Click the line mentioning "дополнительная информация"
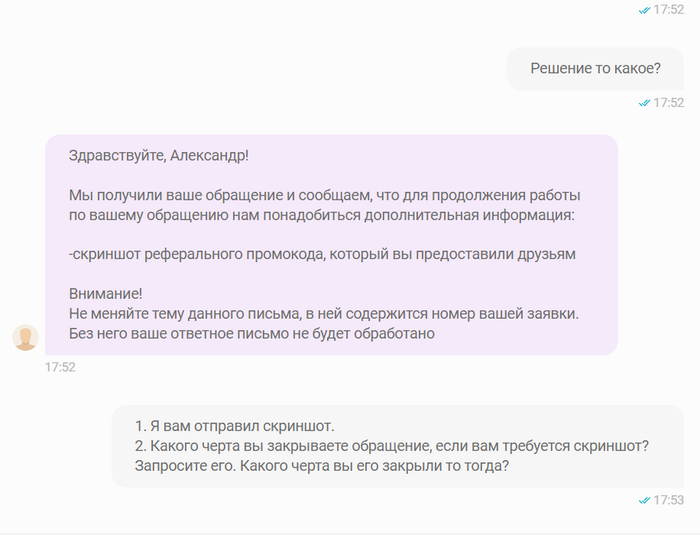Image resolution: width=700 pixels, height=535 pixels. coord(321,215)
